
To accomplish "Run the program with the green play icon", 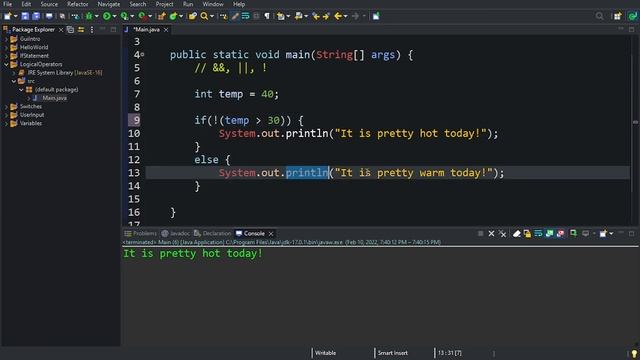I will (107, 16).
